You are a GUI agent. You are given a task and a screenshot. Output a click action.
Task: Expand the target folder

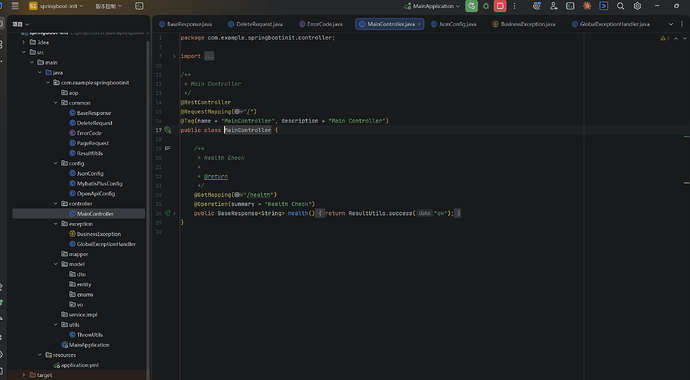(x=24, y=375)
